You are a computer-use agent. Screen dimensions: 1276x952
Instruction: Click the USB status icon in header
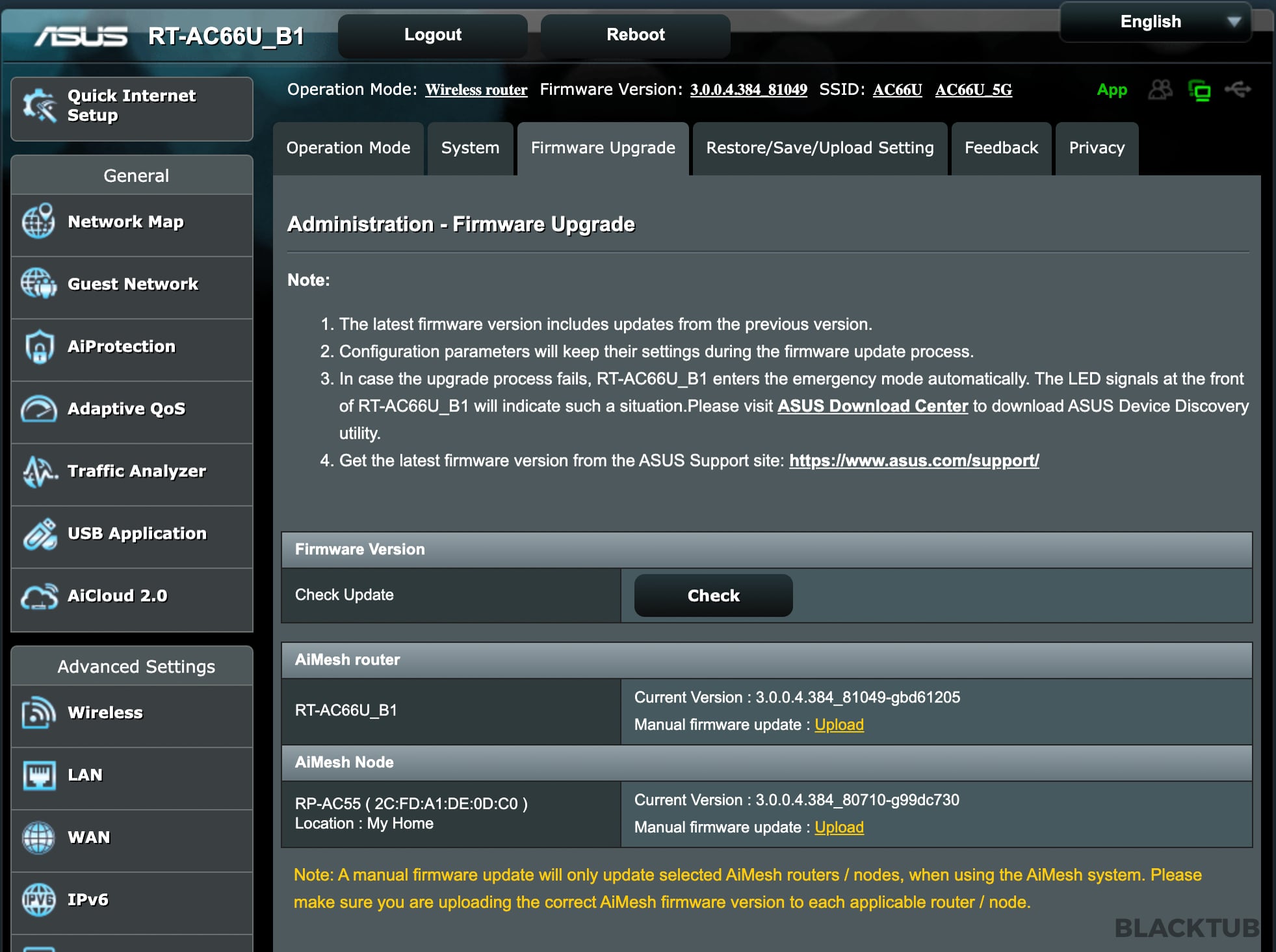click(1238, 89)
